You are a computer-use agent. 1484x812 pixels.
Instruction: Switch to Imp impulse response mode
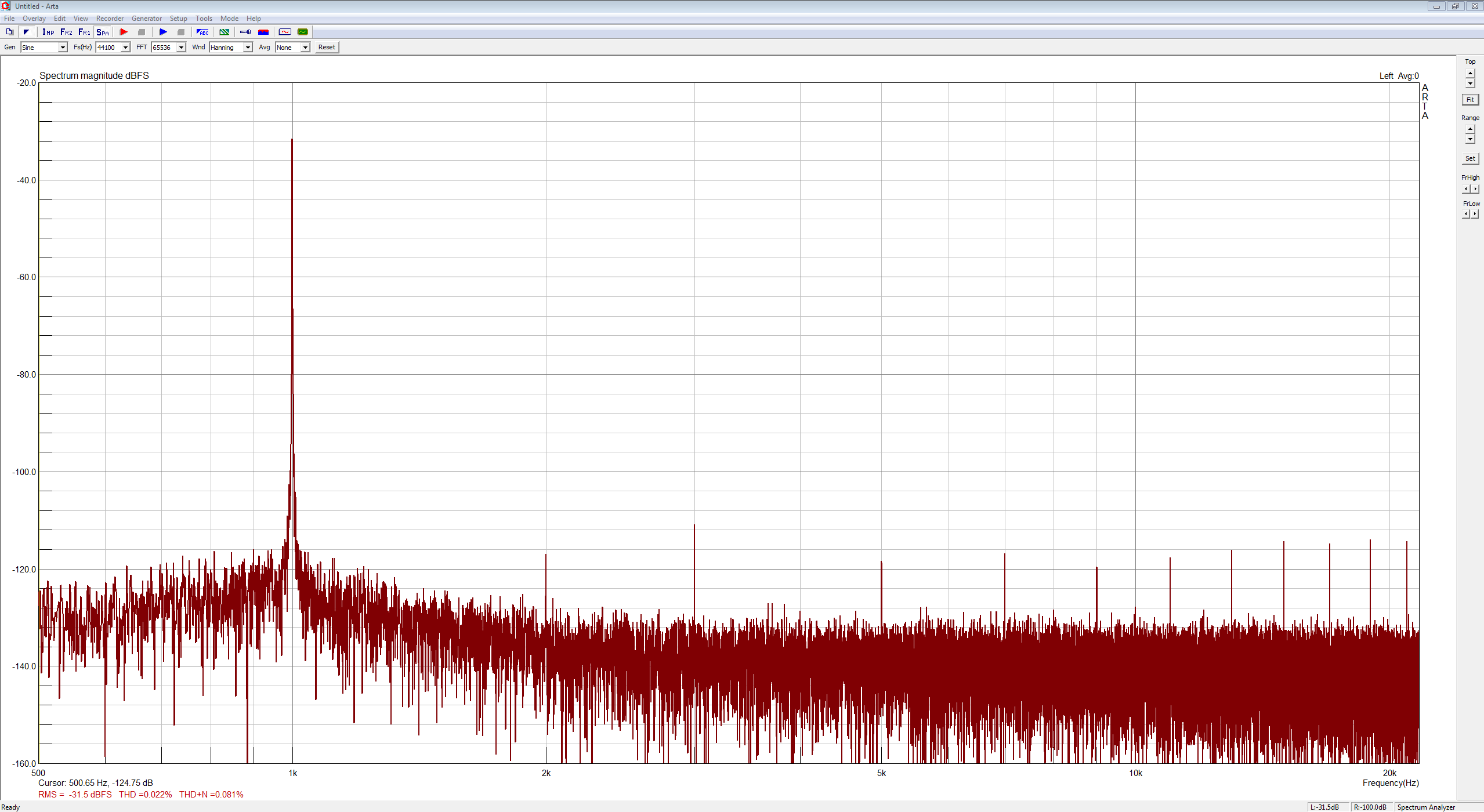pos(48,32)
